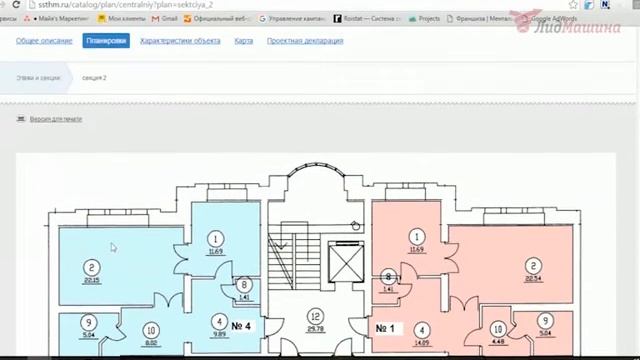Click the elevator shaft symbol on plan
640x360 pixels.
[346, 262]
